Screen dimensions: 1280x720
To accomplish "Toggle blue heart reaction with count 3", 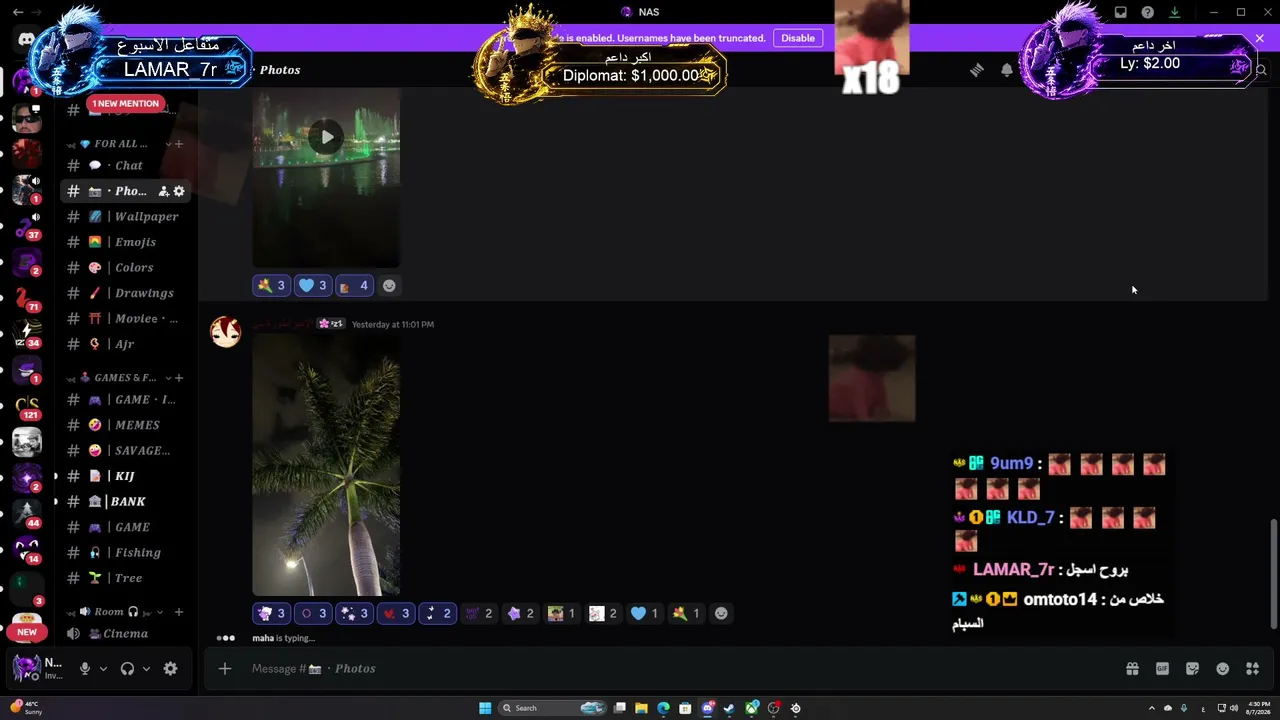I will pos(313,286).
